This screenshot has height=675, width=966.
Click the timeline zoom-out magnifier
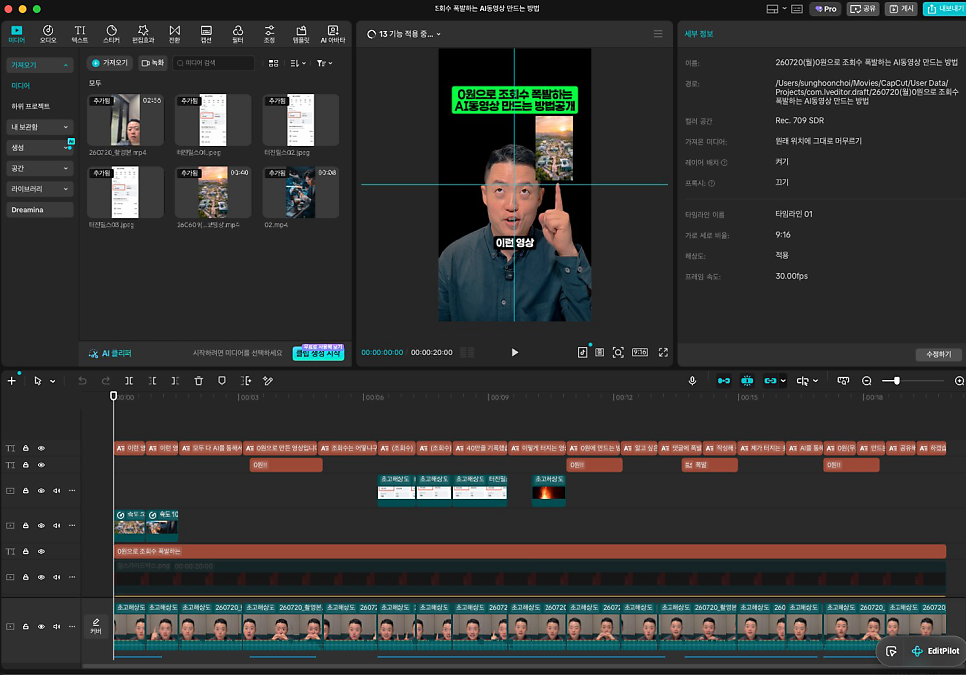866,381
